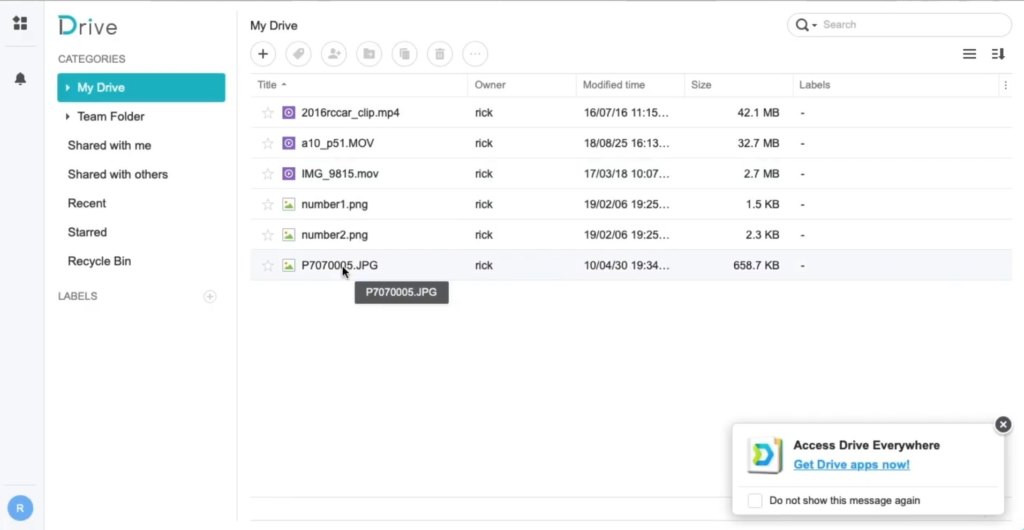Check 'Do not show this message again'
This screenshot has height=530, width=1024.
[x=756, y=500]
